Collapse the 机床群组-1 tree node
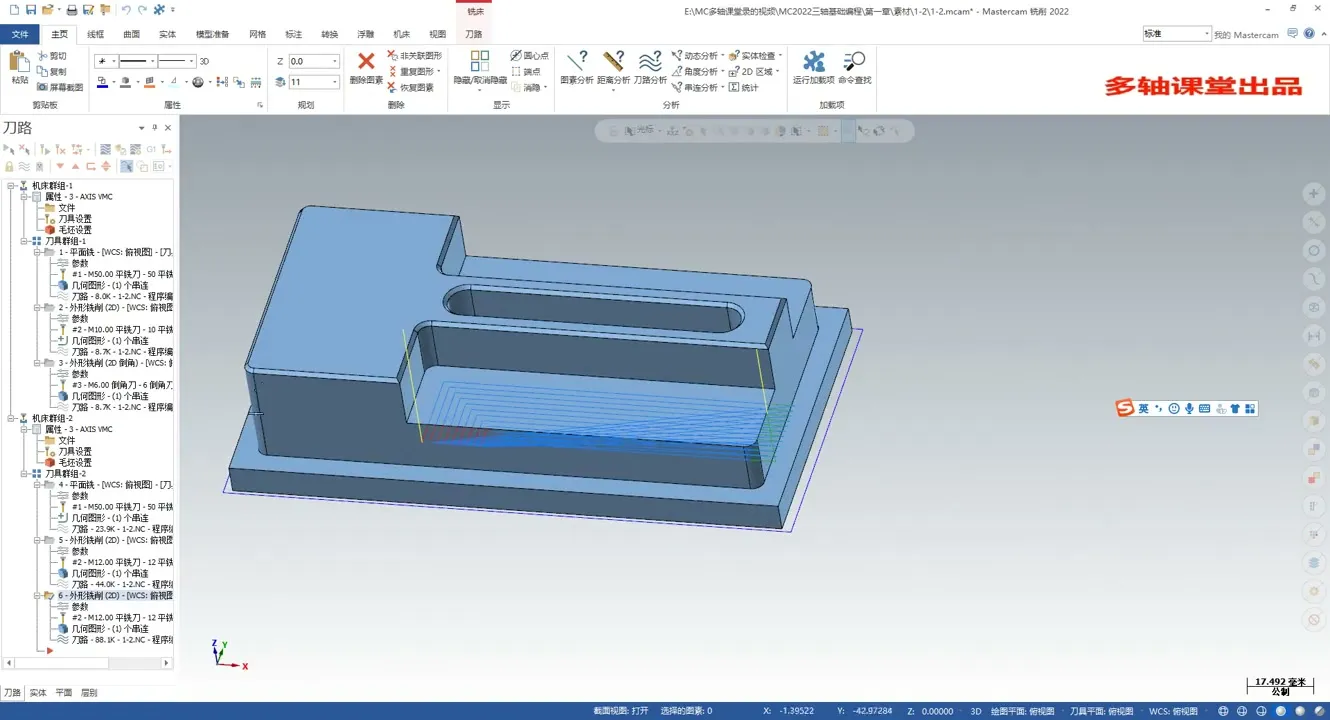This screenshot has height=720, width=1330. pos(11,186)
